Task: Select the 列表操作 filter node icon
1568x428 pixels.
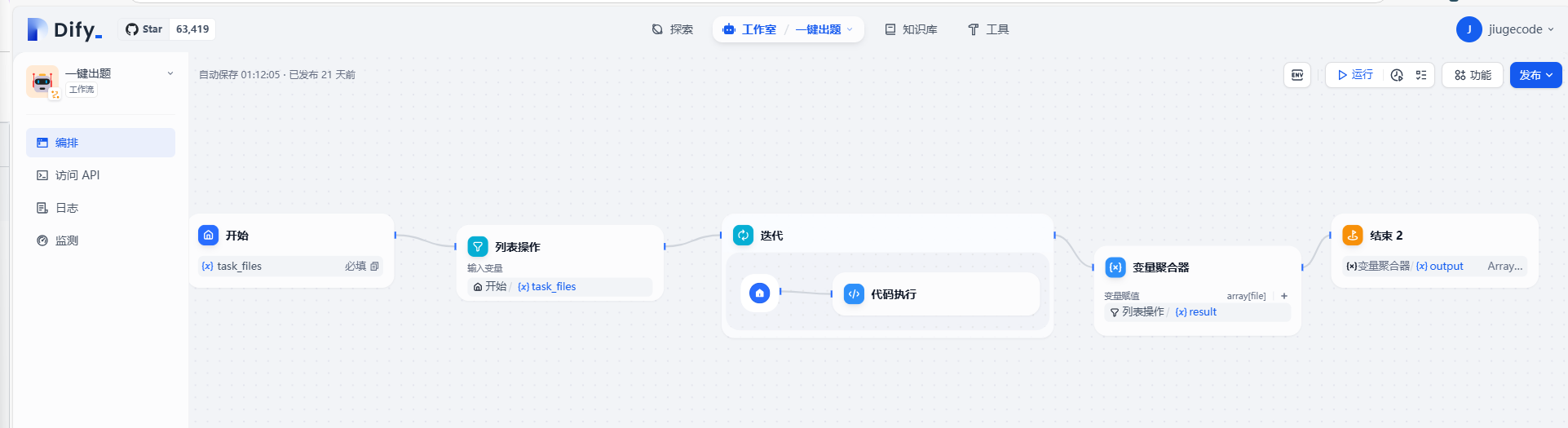Action: click(478, 246)
